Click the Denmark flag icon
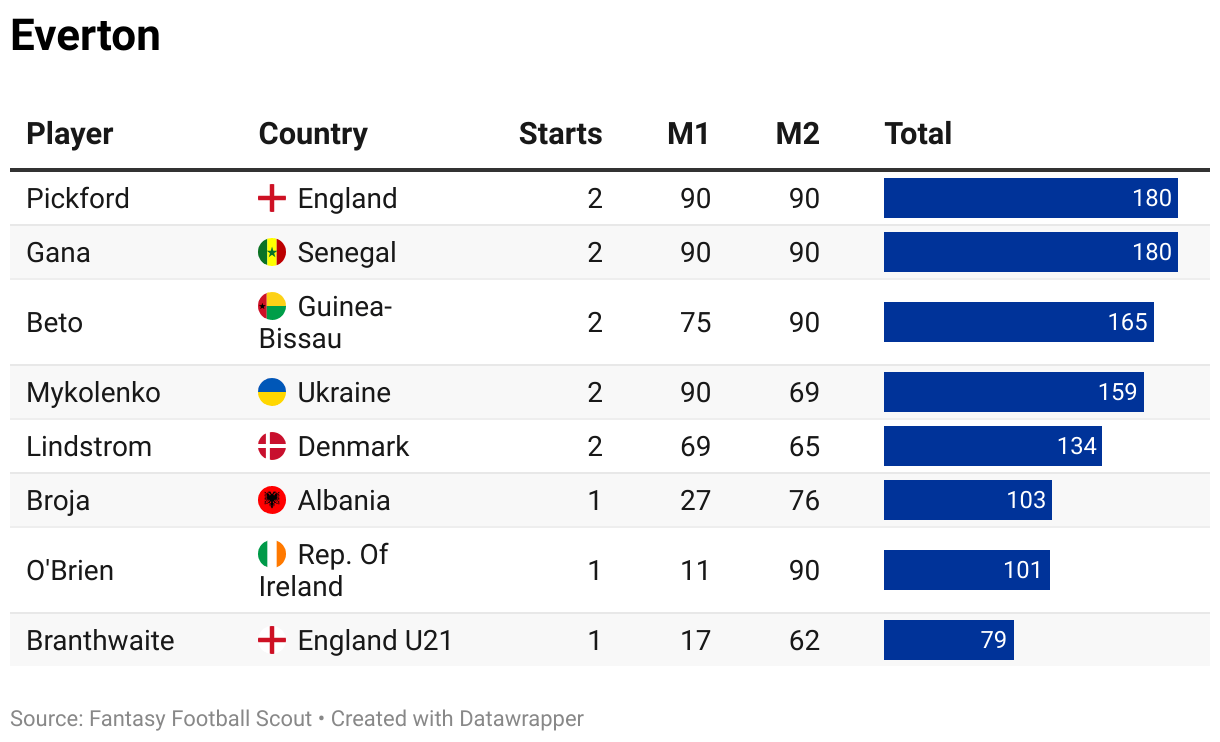1220x742 pixels. (x=272, y=446)
